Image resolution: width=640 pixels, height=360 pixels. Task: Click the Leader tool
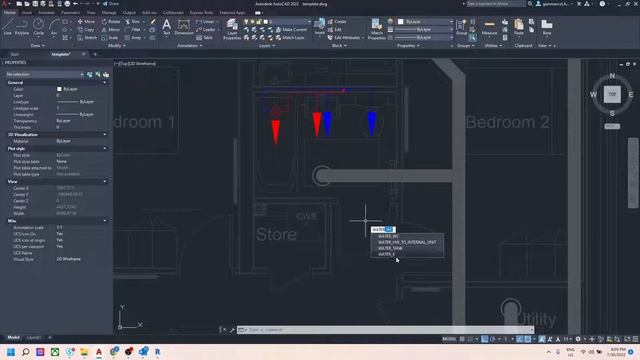206,30
